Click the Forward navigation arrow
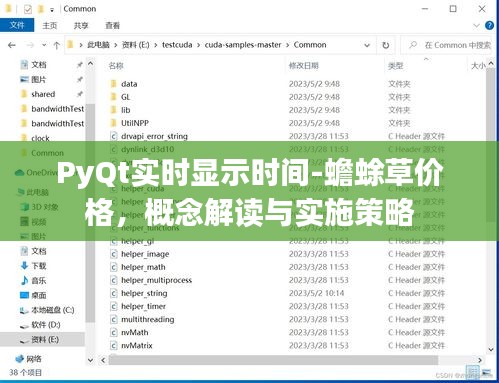 [30, 45]
